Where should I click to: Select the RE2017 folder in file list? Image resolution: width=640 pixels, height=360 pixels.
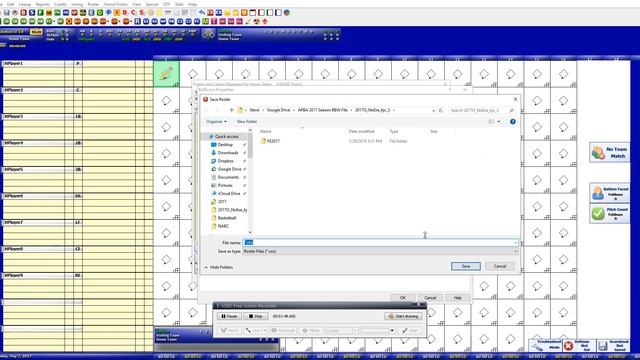coord(273,141)
